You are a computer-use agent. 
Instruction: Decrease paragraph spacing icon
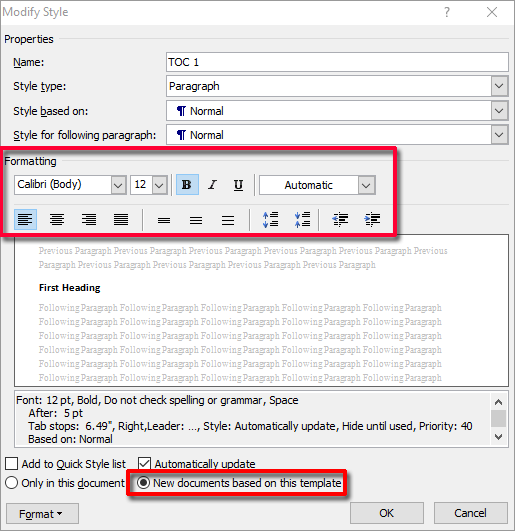tap(302, 219)
